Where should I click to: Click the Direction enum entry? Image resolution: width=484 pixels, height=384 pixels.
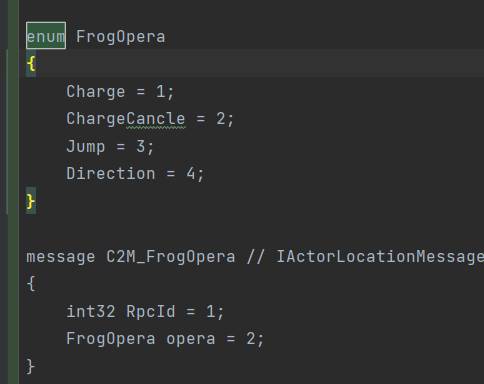pyautogui.click(x=111, y=174)
